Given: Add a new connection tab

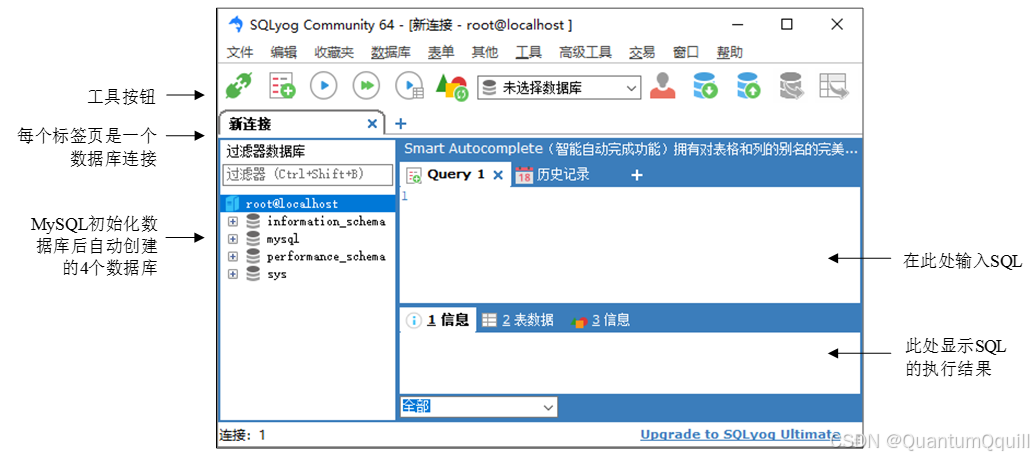Looking at the screenshot, I should pyautogui.click(x=400, y=123).
